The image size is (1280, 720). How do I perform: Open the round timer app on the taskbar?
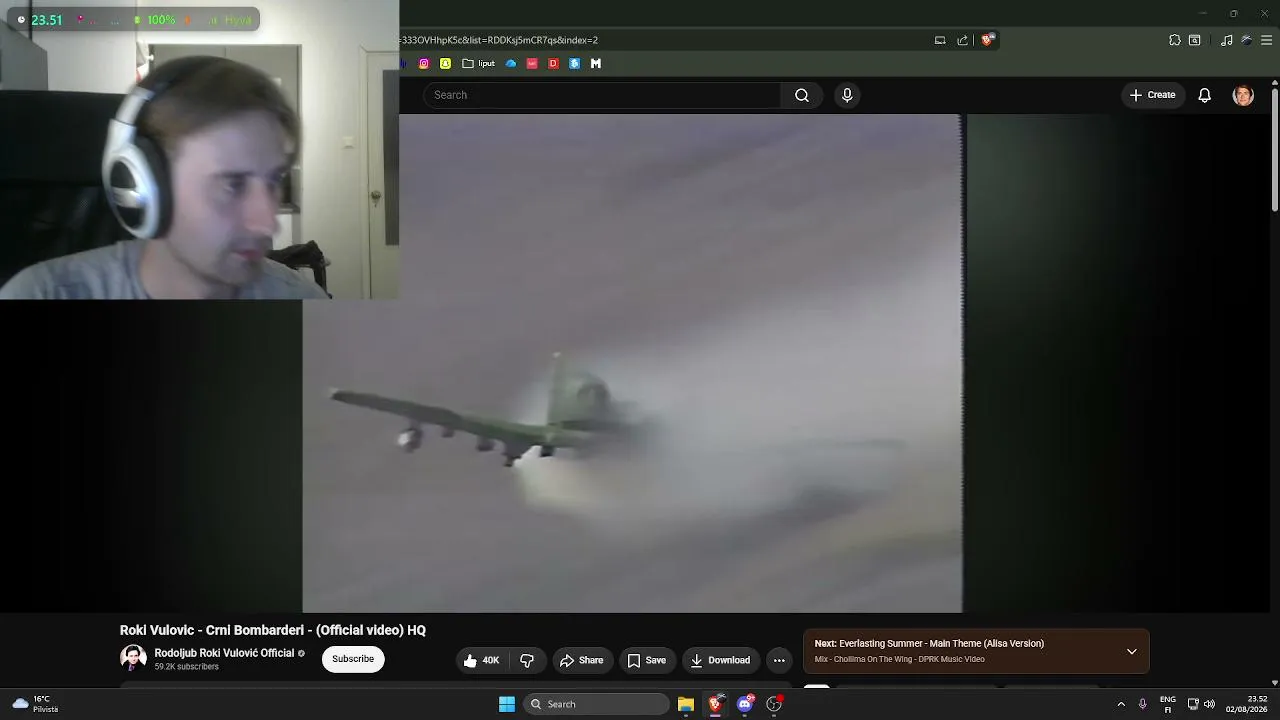[x=774, y=704]
